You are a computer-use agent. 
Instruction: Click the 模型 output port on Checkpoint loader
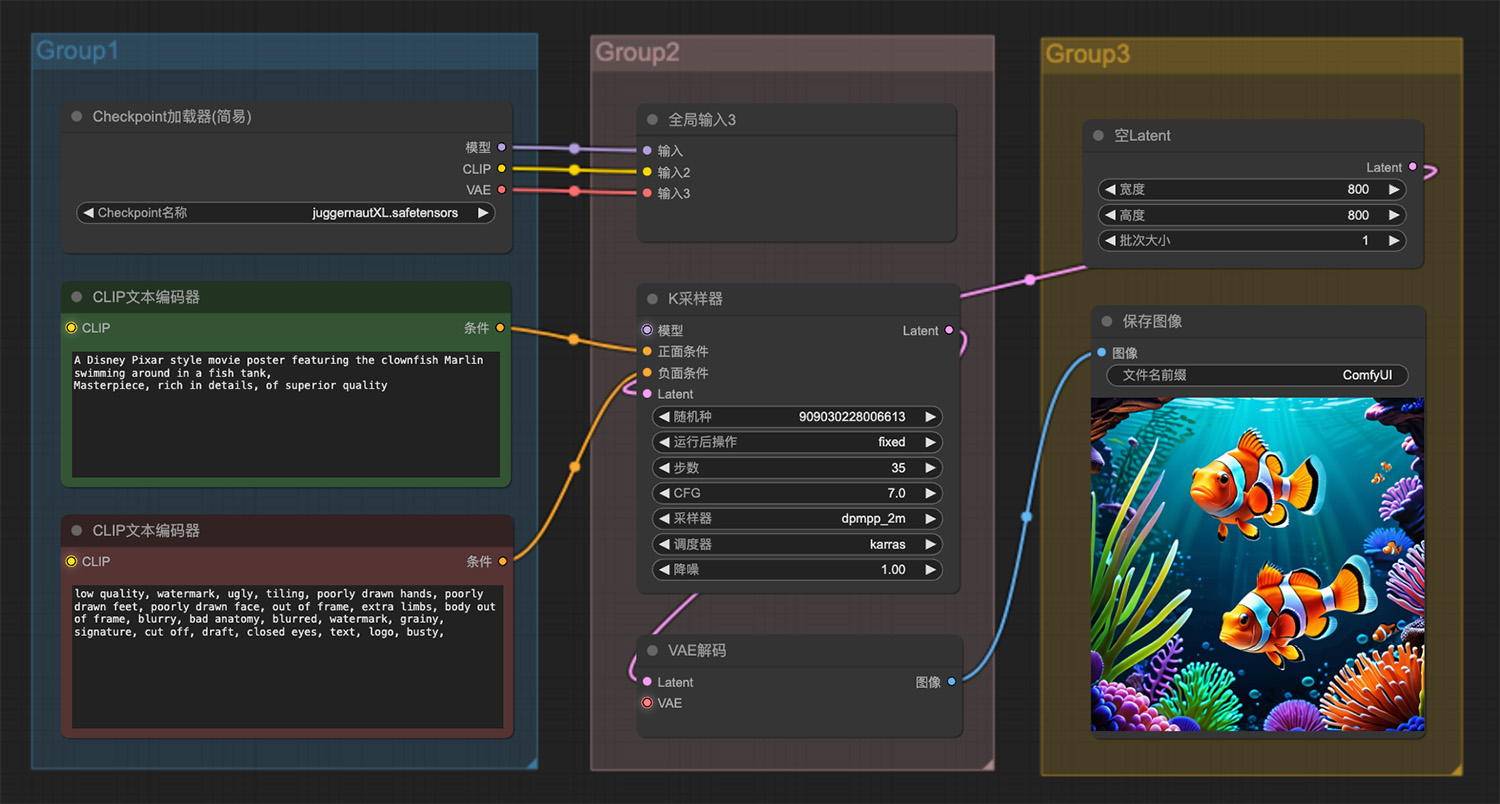tap(502, 147)
